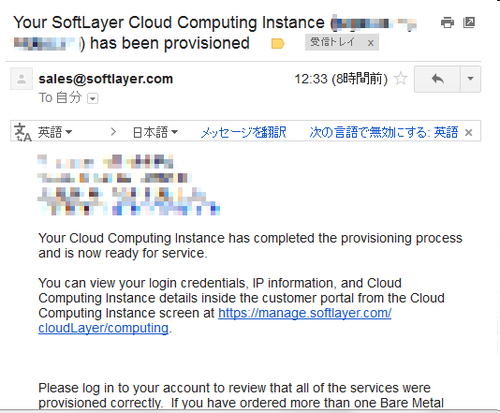Open source language 英語 dropdown
Image resolution: width=500 pixels, height=413 pixels.
point(55,132)
